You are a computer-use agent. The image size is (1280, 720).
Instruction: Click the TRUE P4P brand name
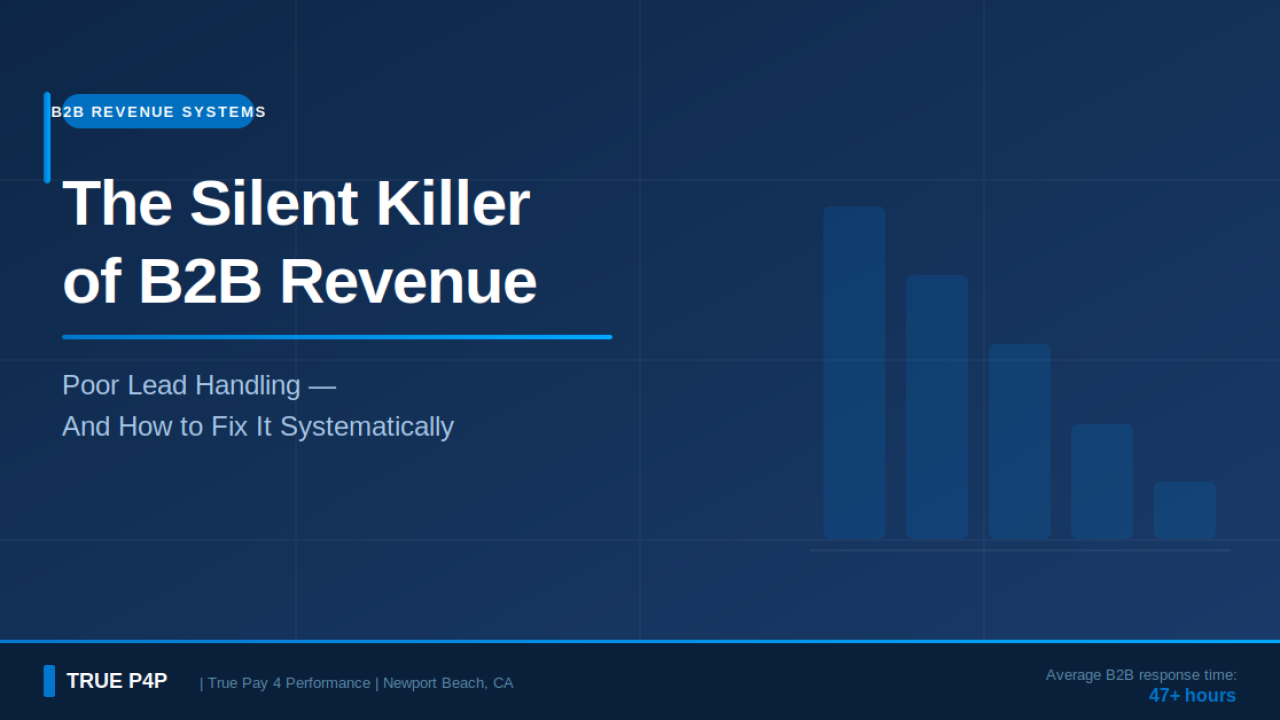pyautogui.click(x=117, y=681)
